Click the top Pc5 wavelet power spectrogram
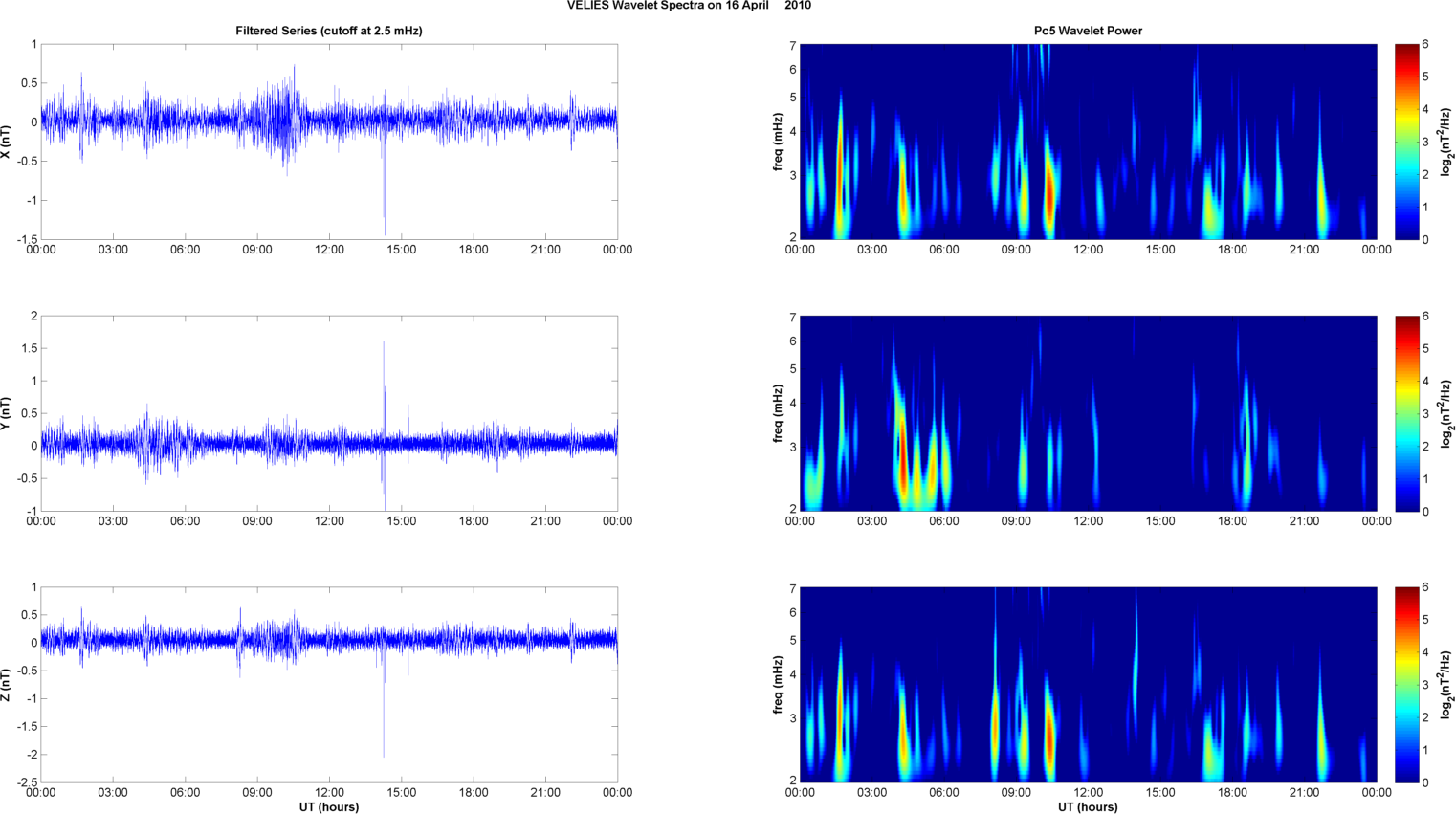Screen dimensions: 1456x814 click(1088, 142)
